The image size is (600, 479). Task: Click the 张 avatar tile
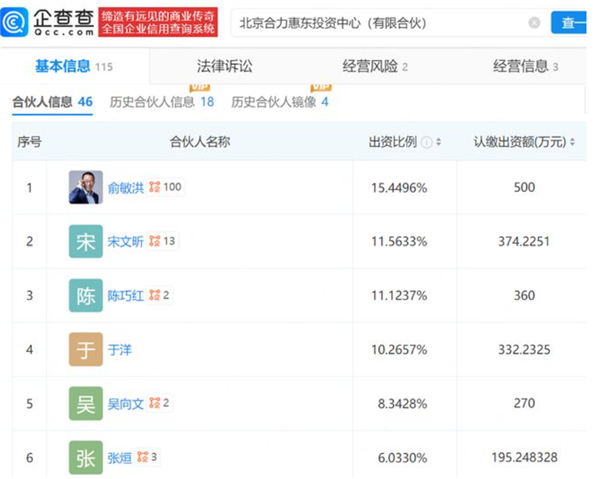(x=86, y=457)
